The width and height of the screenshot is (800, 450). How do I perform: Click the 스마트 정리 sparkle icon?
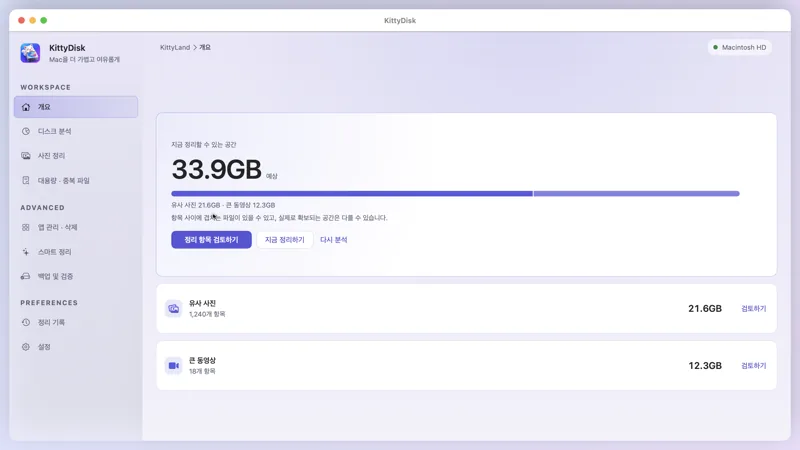click(26, 252)
